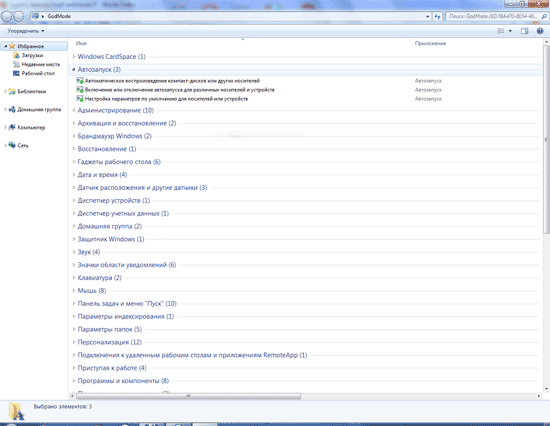This screenshot has width=550, height=426.
Task: Expand the Windows CardSpace (1) group
Action: (x=74, y=56)
